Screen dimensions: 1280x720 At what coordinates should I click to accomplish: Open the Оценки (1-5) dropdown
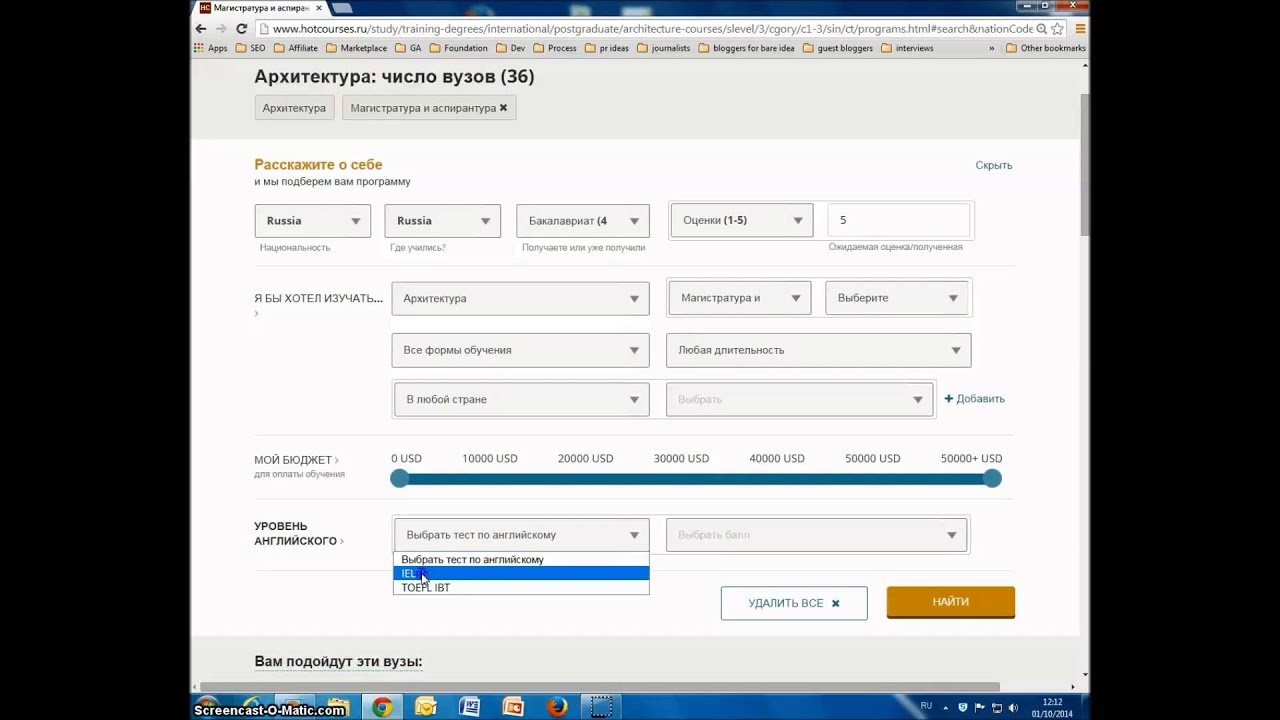[x=742, y=221]
